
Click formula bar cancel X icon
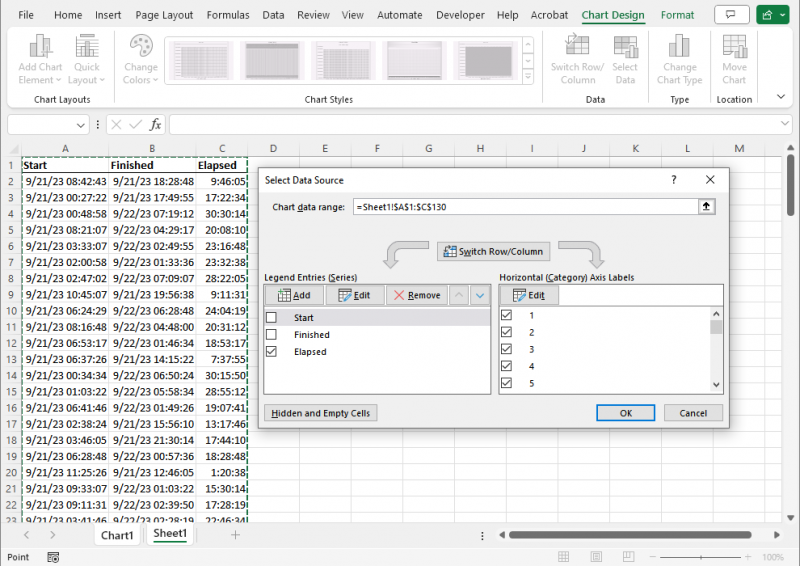click(x=116, y=125)
